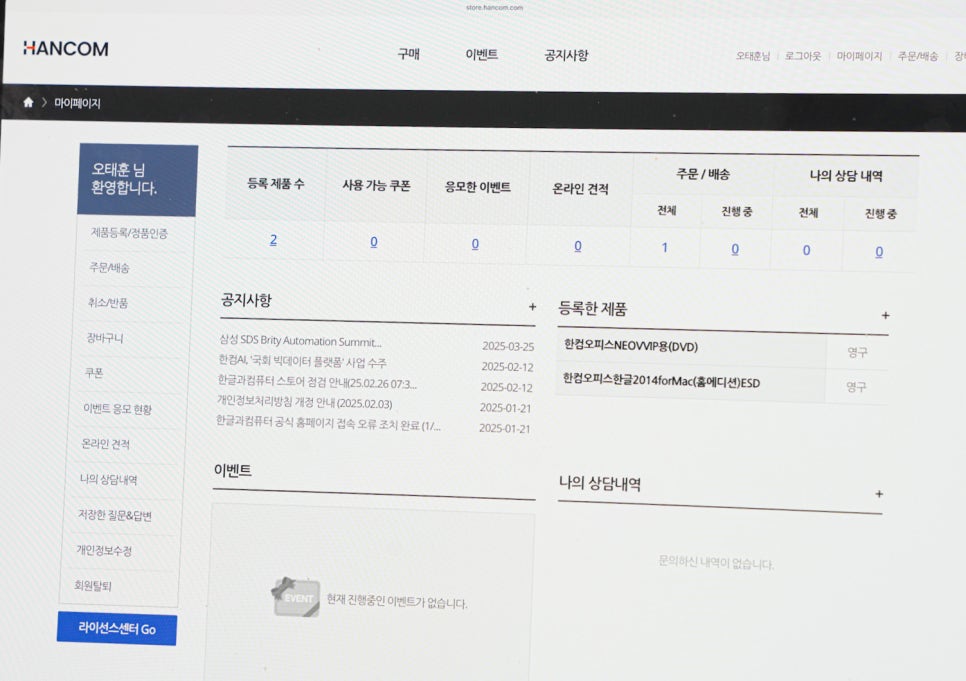Image resolution: width=966 pixels, height=681 pixels.
Task: Open 쿠폰 in the sidebar
Action: [x=94, y=373]
